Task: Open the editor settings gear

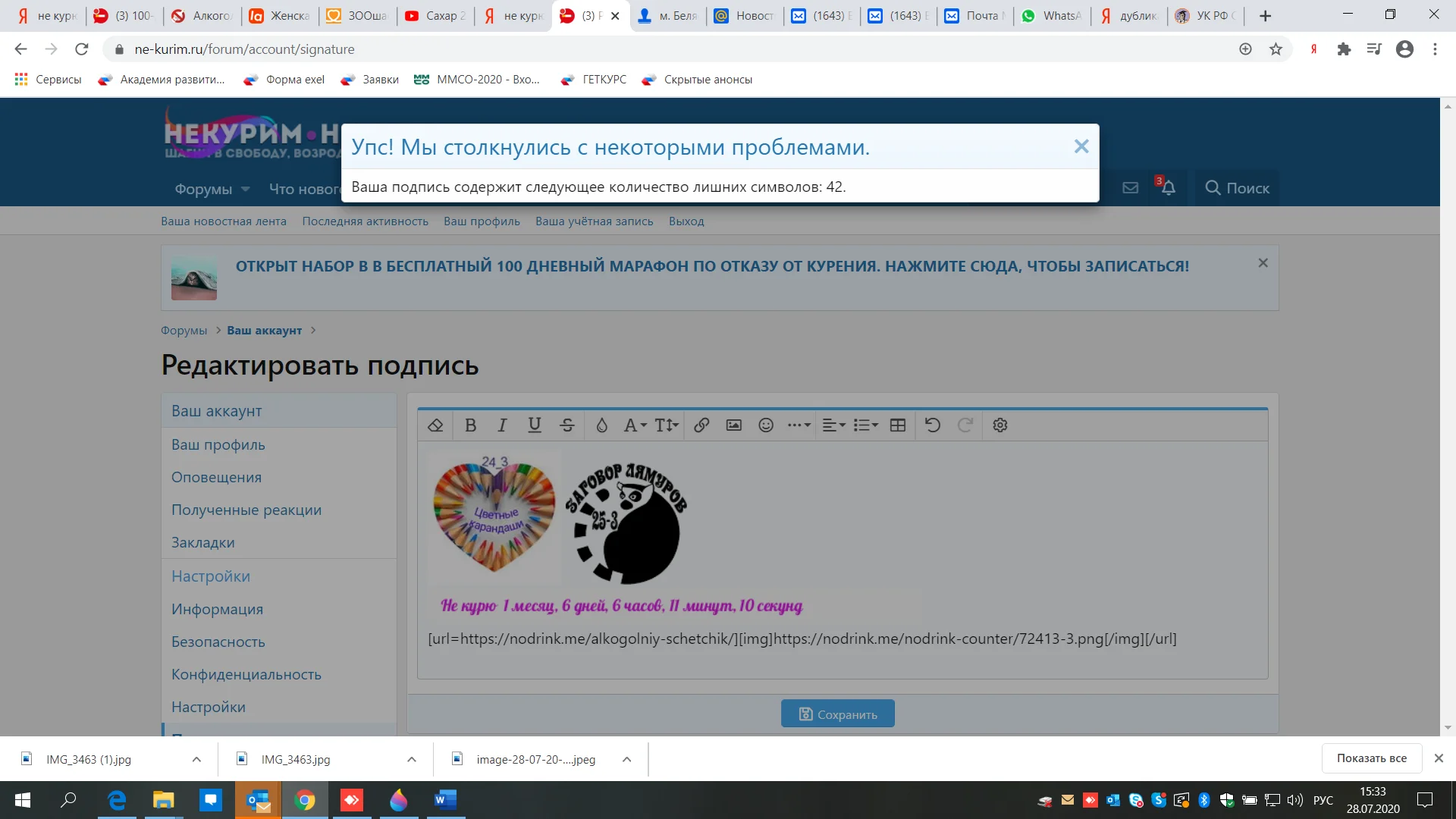Action: [x=999, y=425]
